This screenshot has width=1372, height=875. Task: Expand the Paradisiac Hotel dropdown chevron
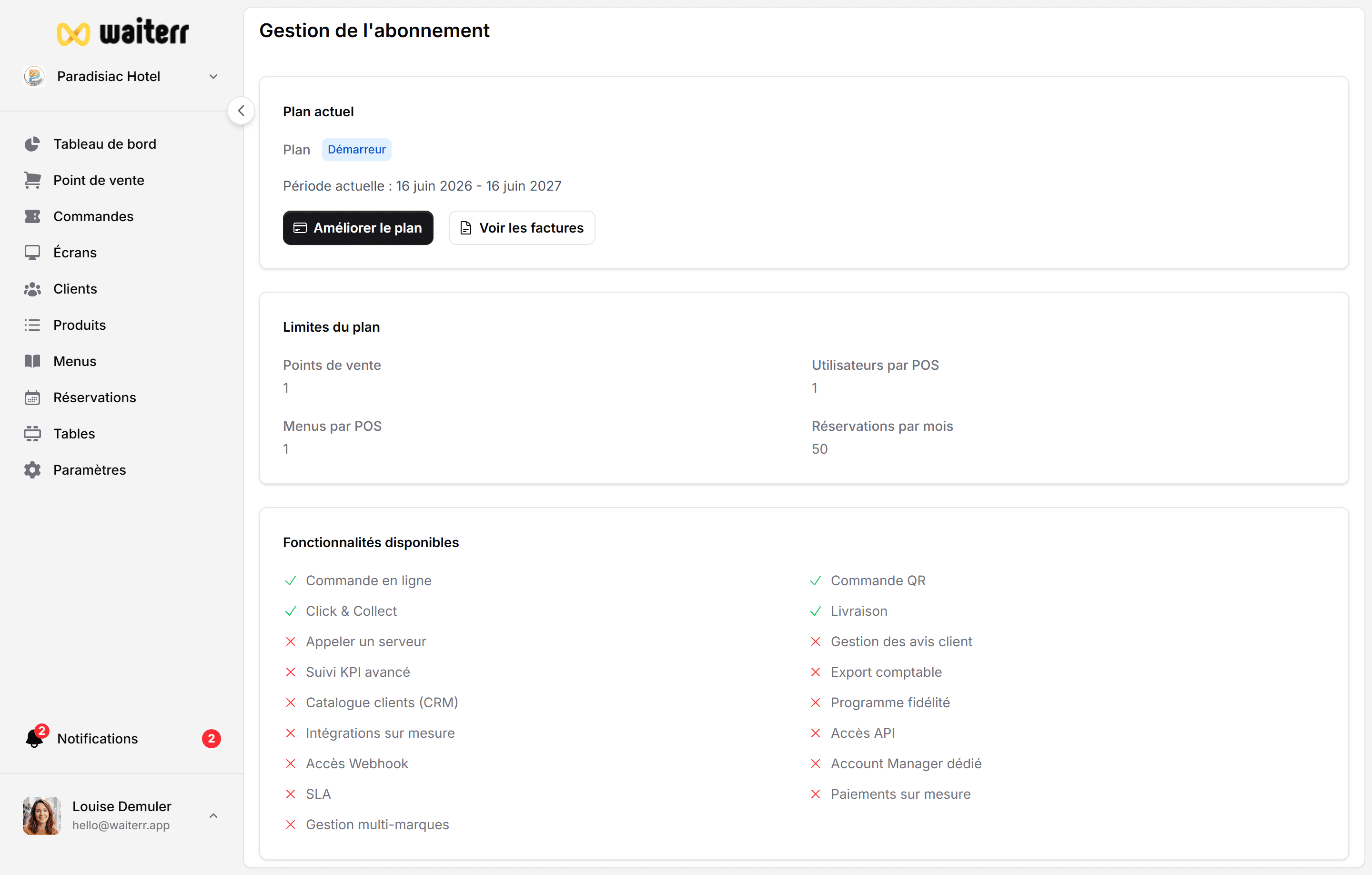coord(214,76)
